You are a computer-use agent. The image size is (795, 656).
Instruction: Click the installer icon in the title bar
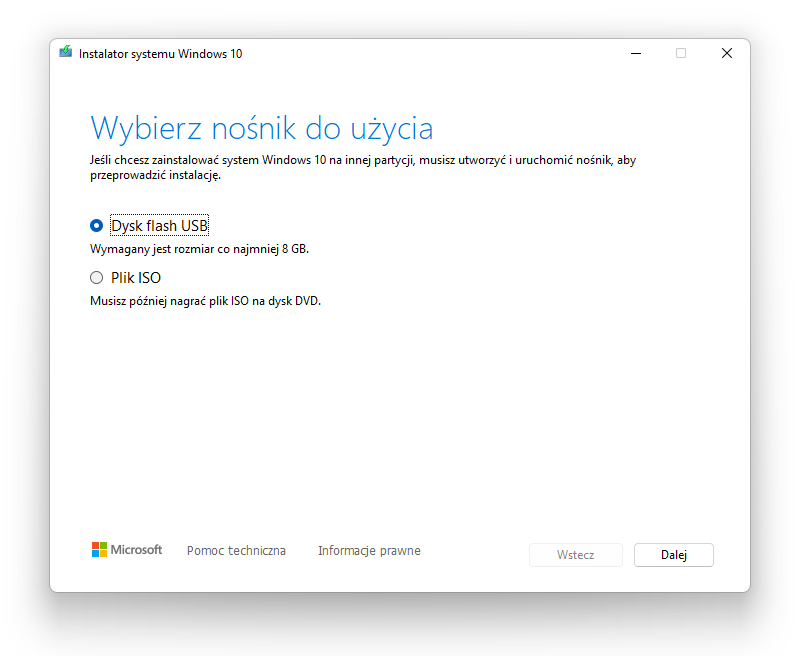click(x=65, y=52)
